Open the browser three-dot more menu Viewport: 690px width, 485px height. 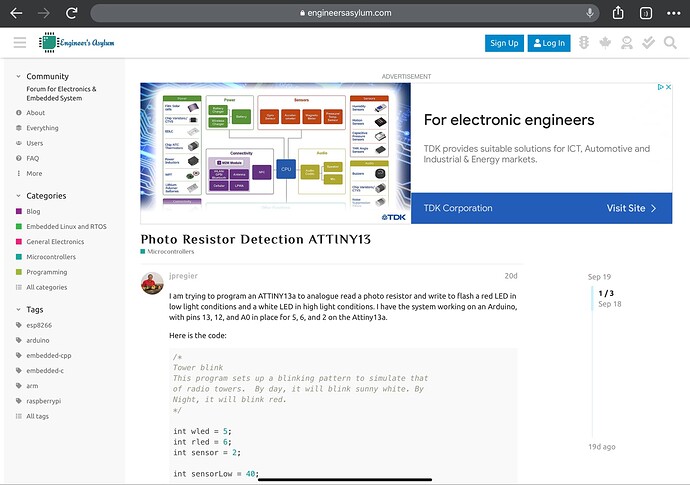(673, 13)
